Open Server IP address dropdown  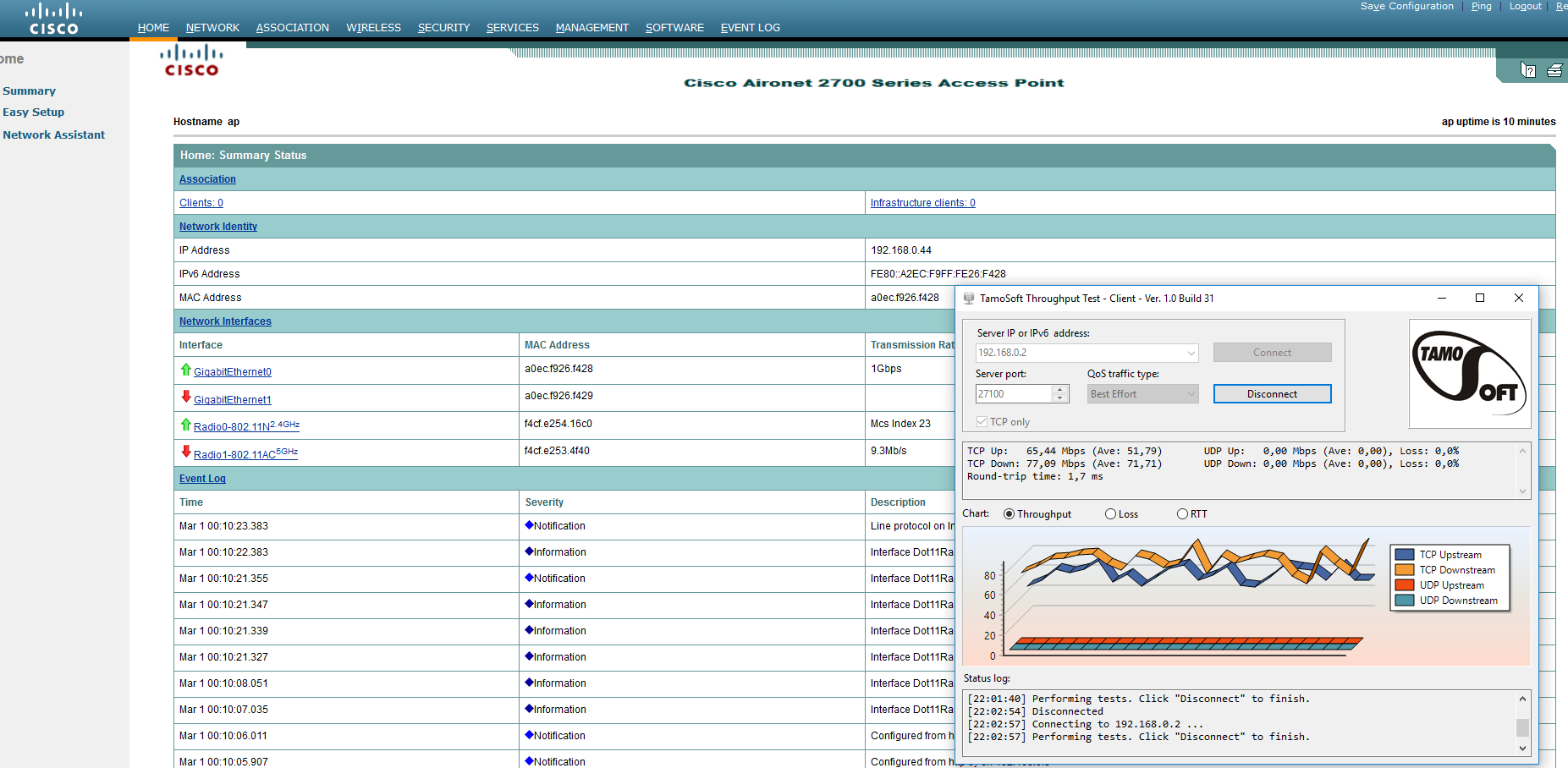pyautogui.click(x=1191, y=353)
